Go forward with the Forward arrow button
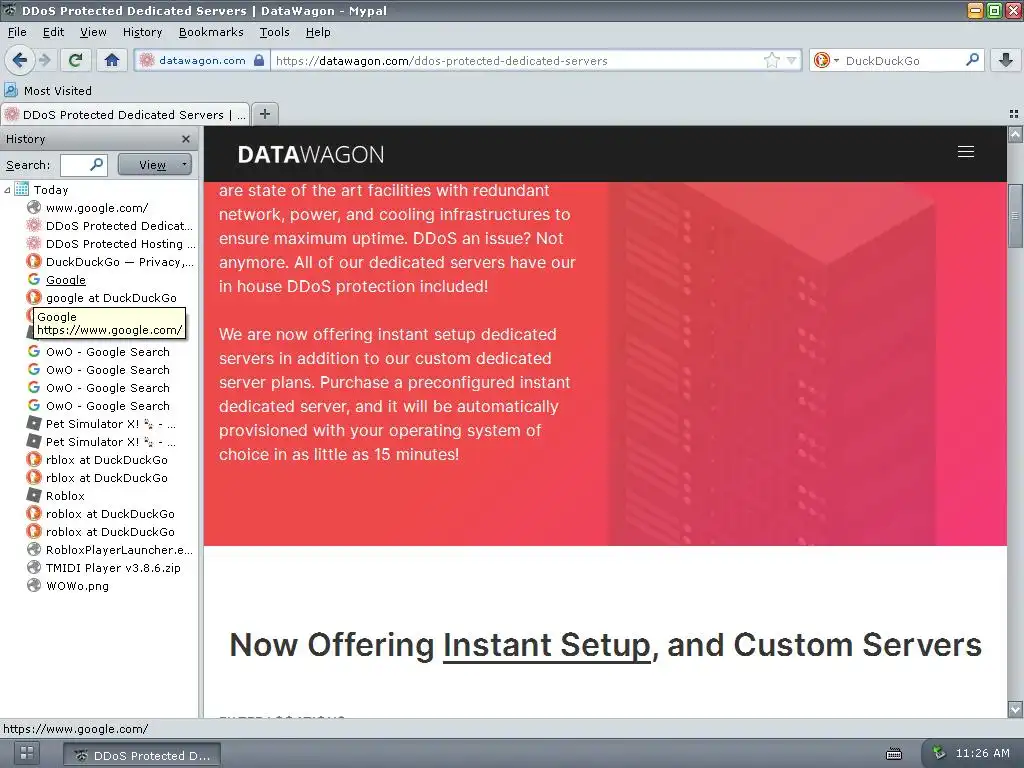The width and height of the screenshot is (1024, 768). click(x=45, y=60)
